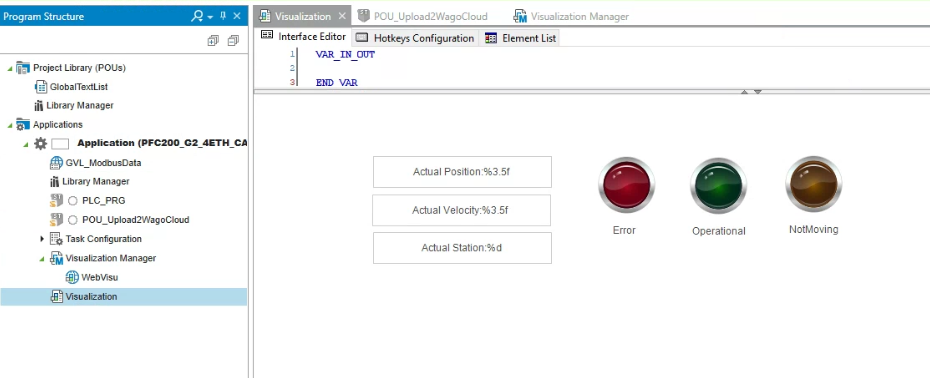The width and height of the screenshot is (930, 378).
Task: Open GlobalTextList
Action: point(79,87)
